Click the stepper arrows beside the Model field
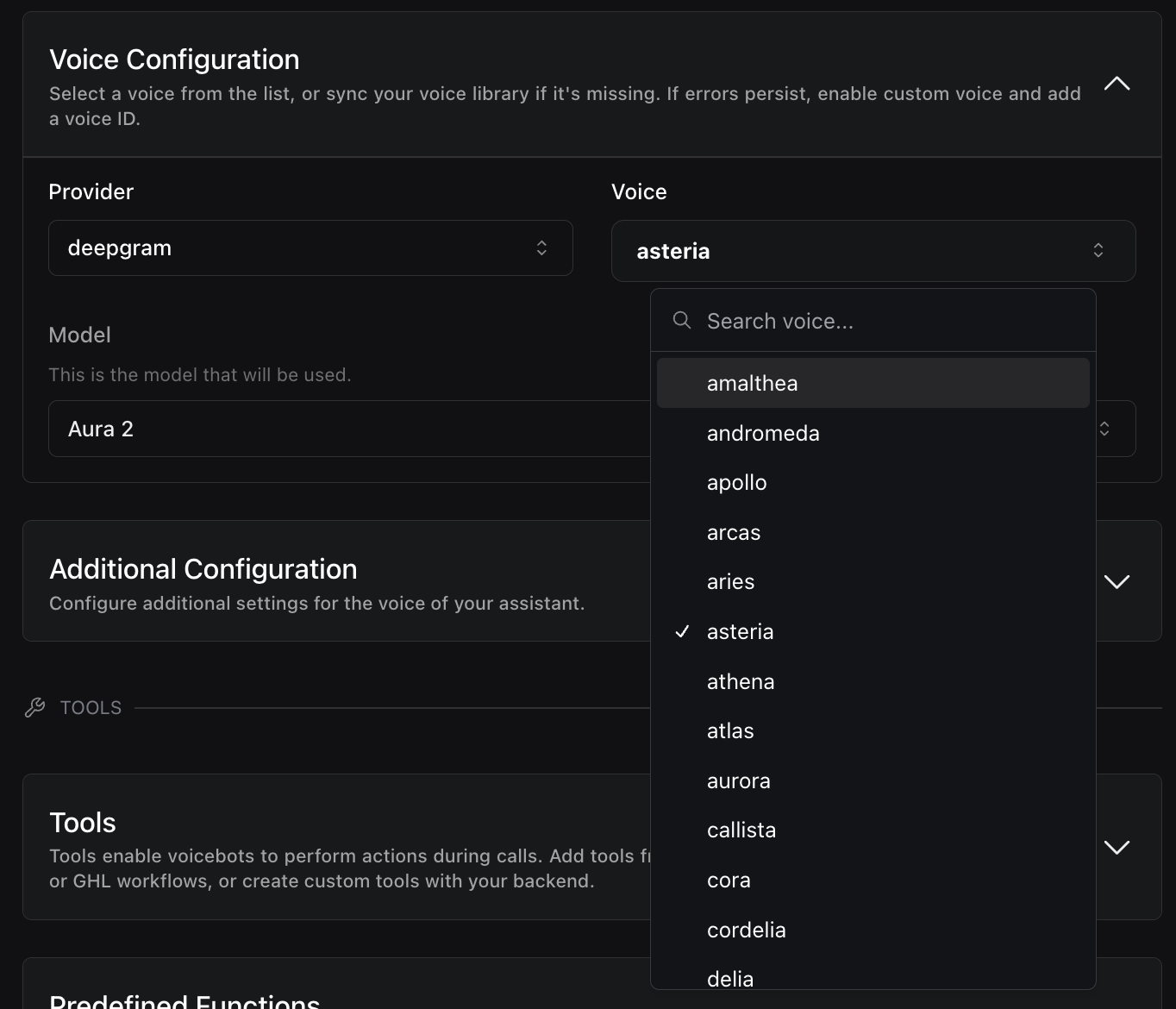Image resolution: width=1176 pixels, height=1009 pixels. tap(1104, 429)
